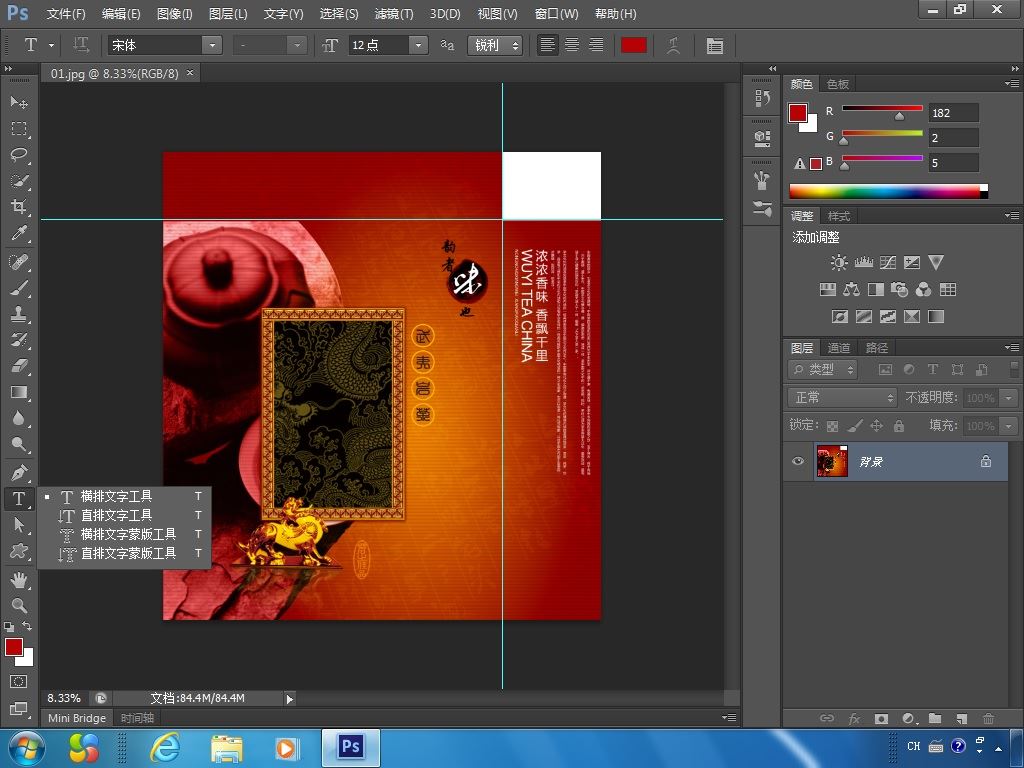Select the Blur tool
Screen dimensions: 1024x768
tap(19, 419)
